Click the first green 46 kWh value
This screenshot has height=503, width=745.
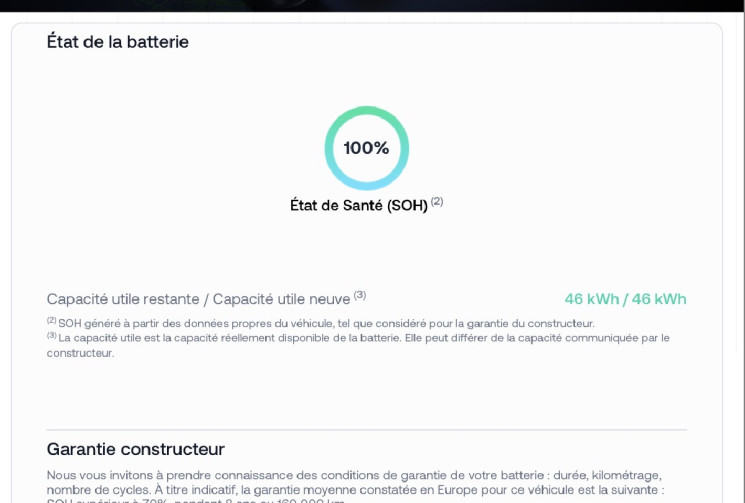click(589, 299)
